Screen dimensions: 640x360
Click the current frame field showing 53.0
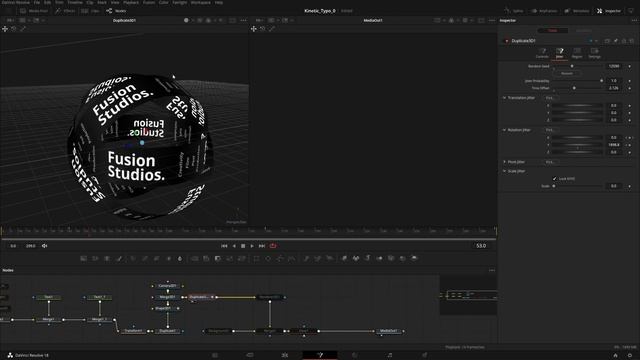pos(481,246)
